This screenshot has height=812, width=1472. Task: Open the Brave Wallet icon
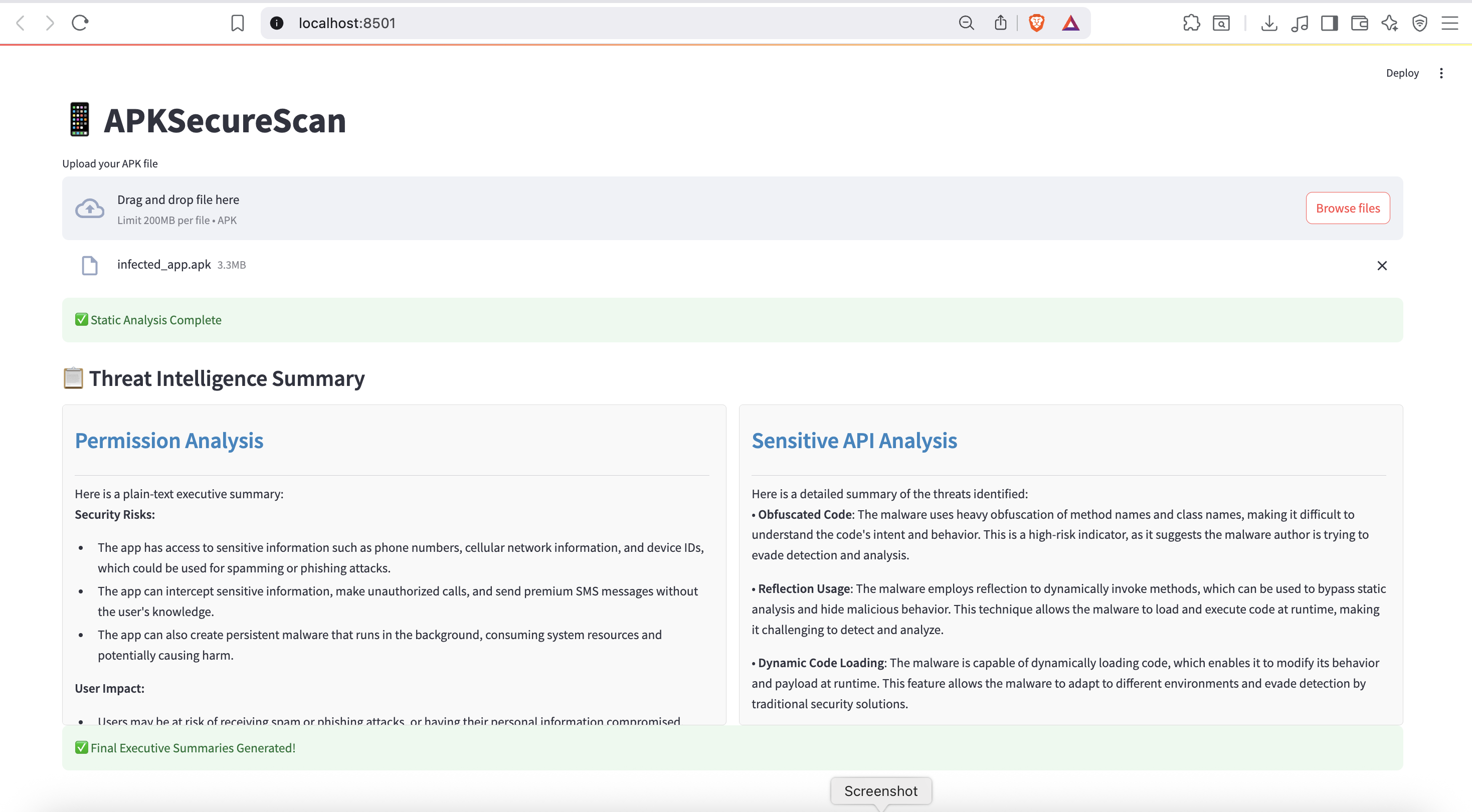tap(1359, 23)
